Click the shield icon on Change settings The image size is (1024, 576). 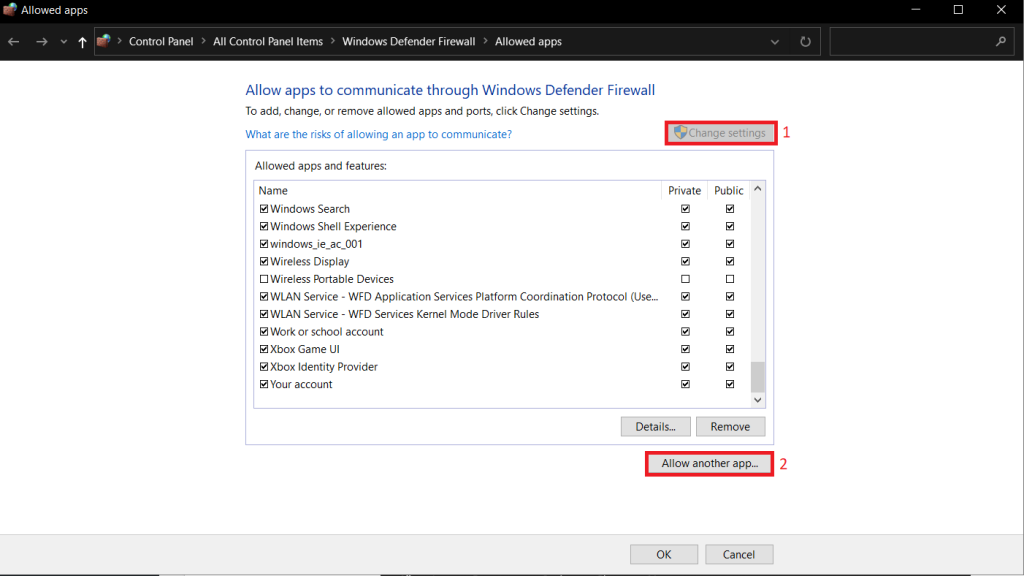681,132
